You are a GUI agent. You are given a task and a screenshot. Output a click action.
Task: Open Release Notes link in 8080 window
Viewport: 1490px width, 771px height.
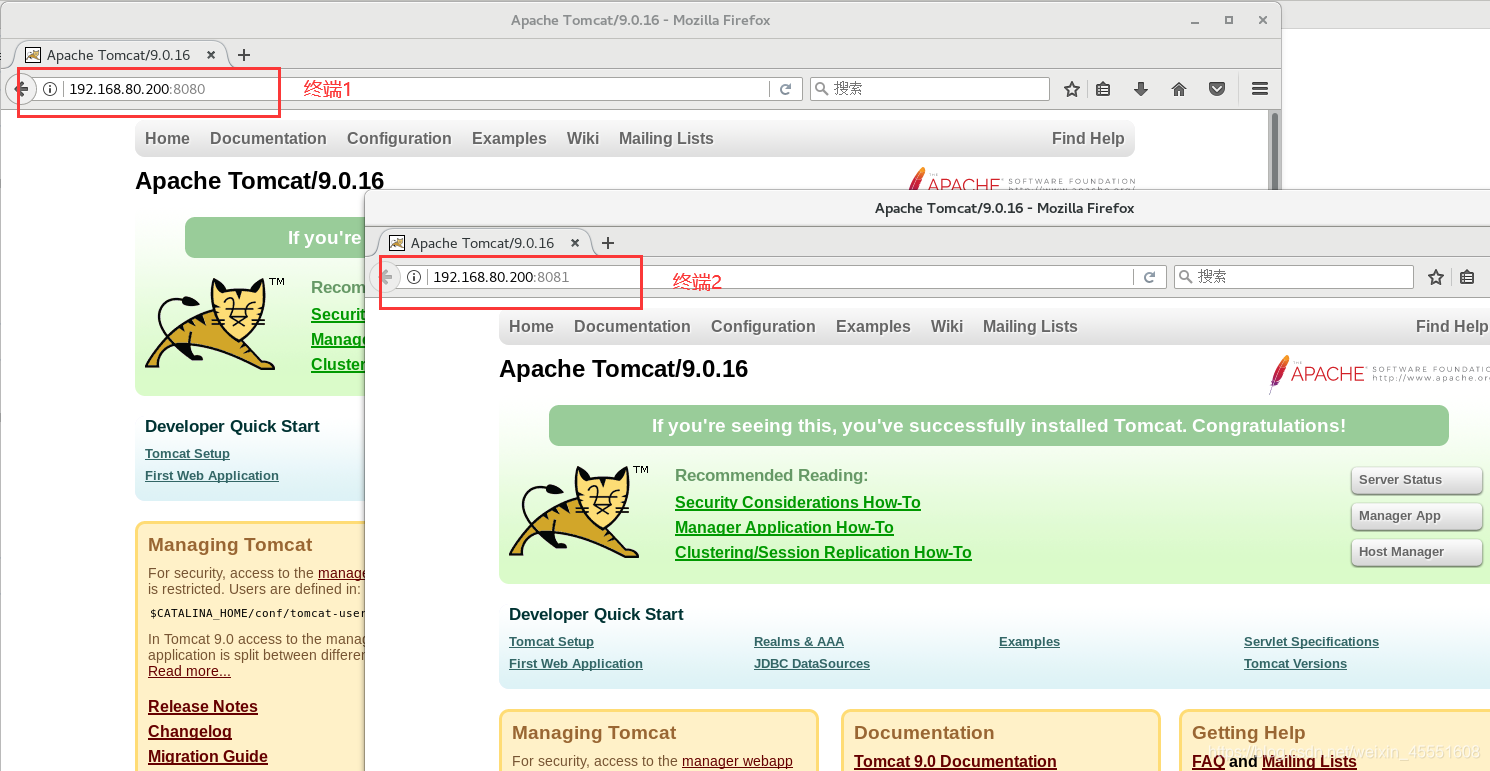pos(203,707)
